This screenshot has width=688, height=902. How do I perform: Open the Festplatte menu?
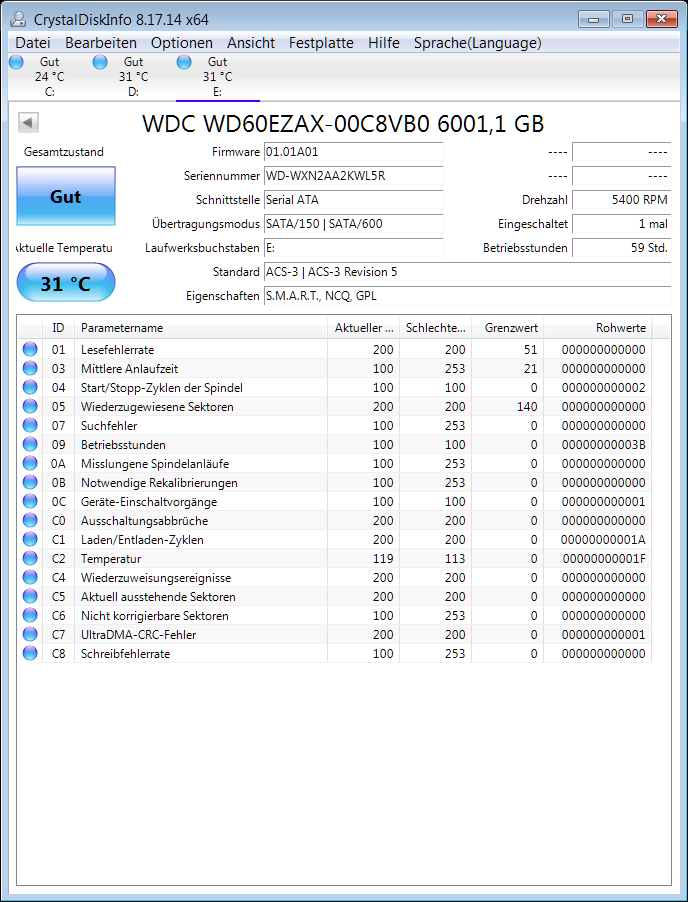tap(321, 43)
